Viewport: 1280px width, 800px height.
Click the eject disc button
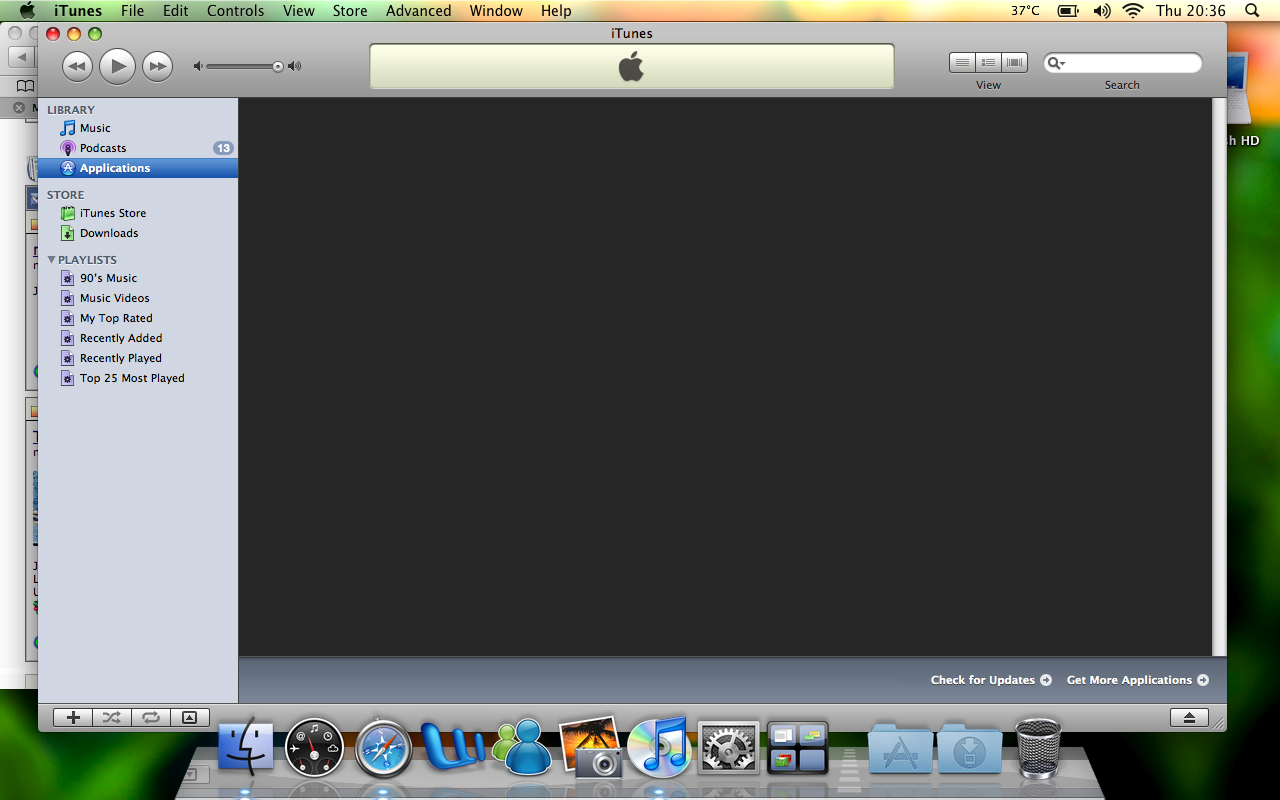(x=1189, y=717)
